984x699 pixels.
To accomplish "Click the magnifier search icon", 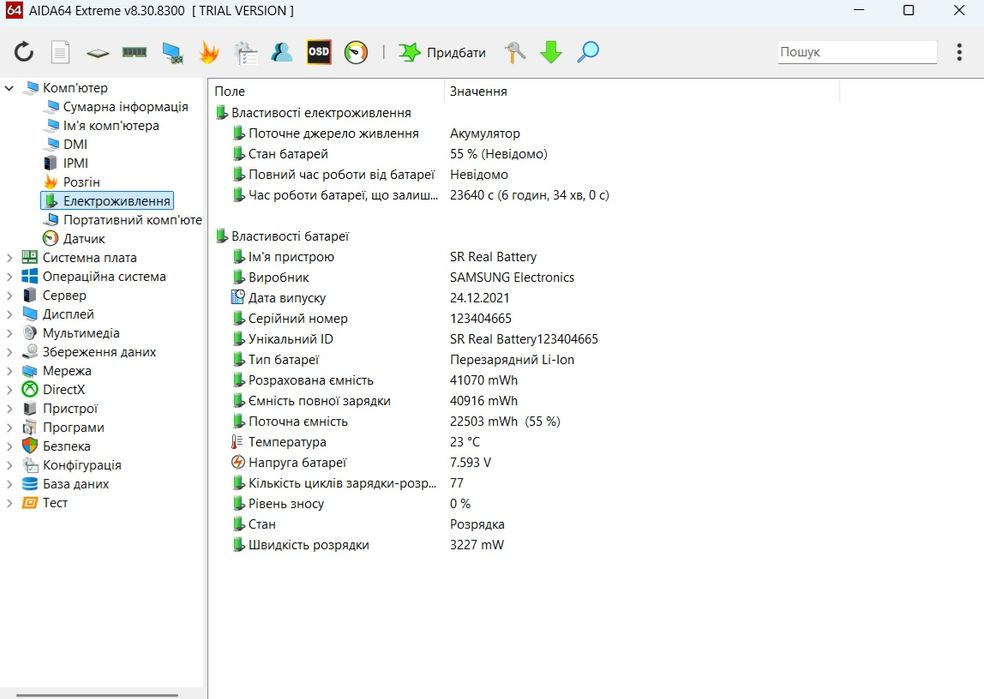I will [588, 52].
